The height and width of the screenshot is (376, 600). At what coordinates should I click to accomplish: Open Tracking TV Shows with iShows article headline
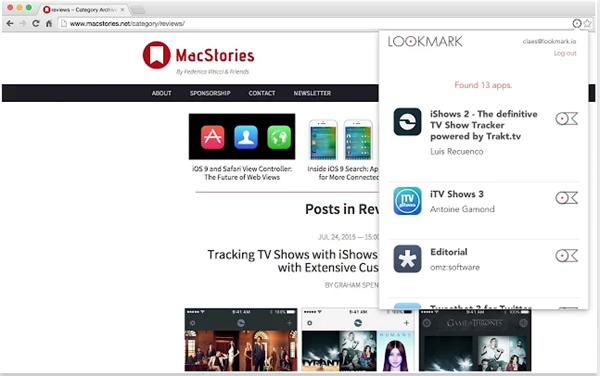click(293, 261)
